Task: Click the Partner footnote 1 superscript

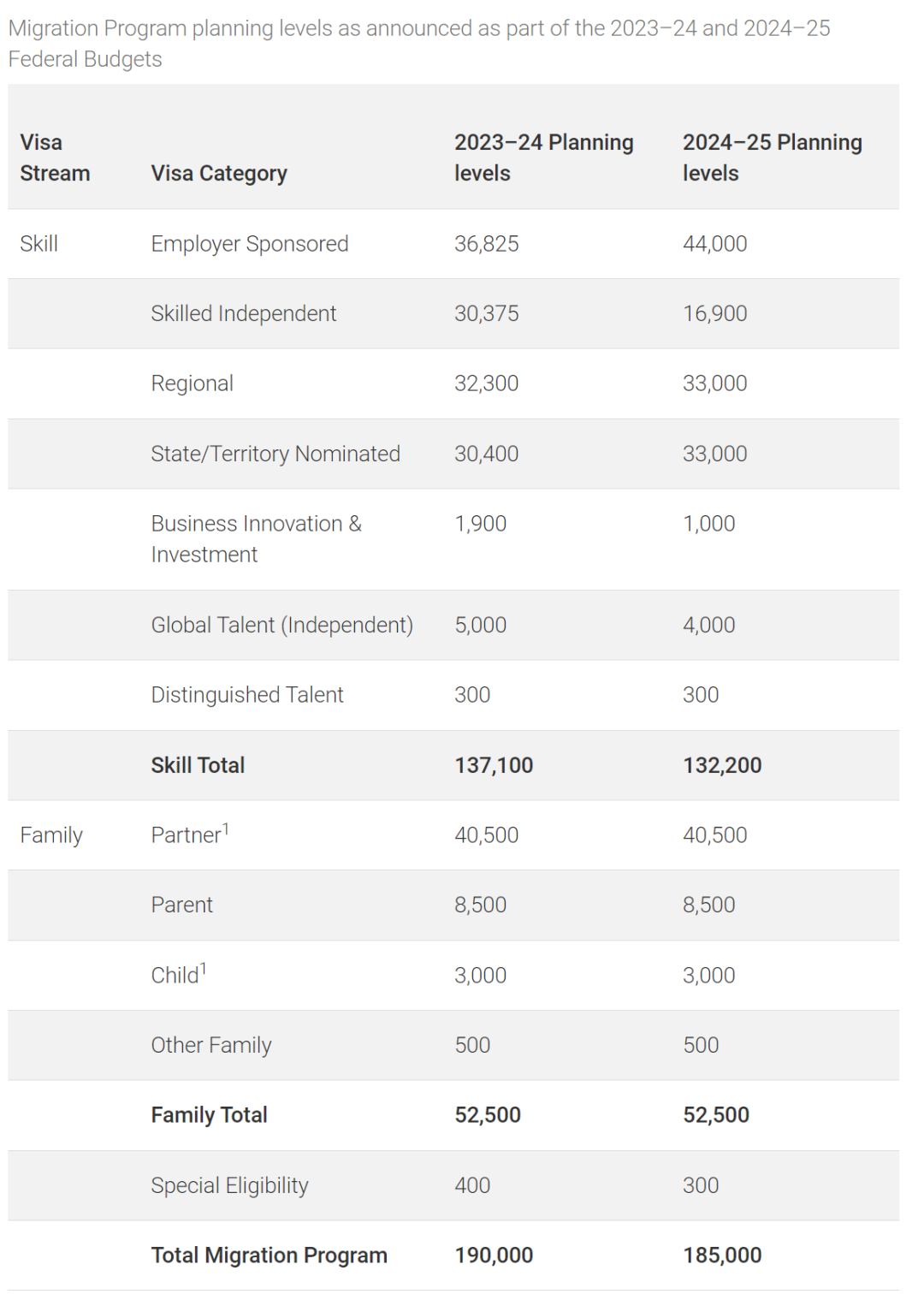Action: pyautogui.click(x=226, y=828)
